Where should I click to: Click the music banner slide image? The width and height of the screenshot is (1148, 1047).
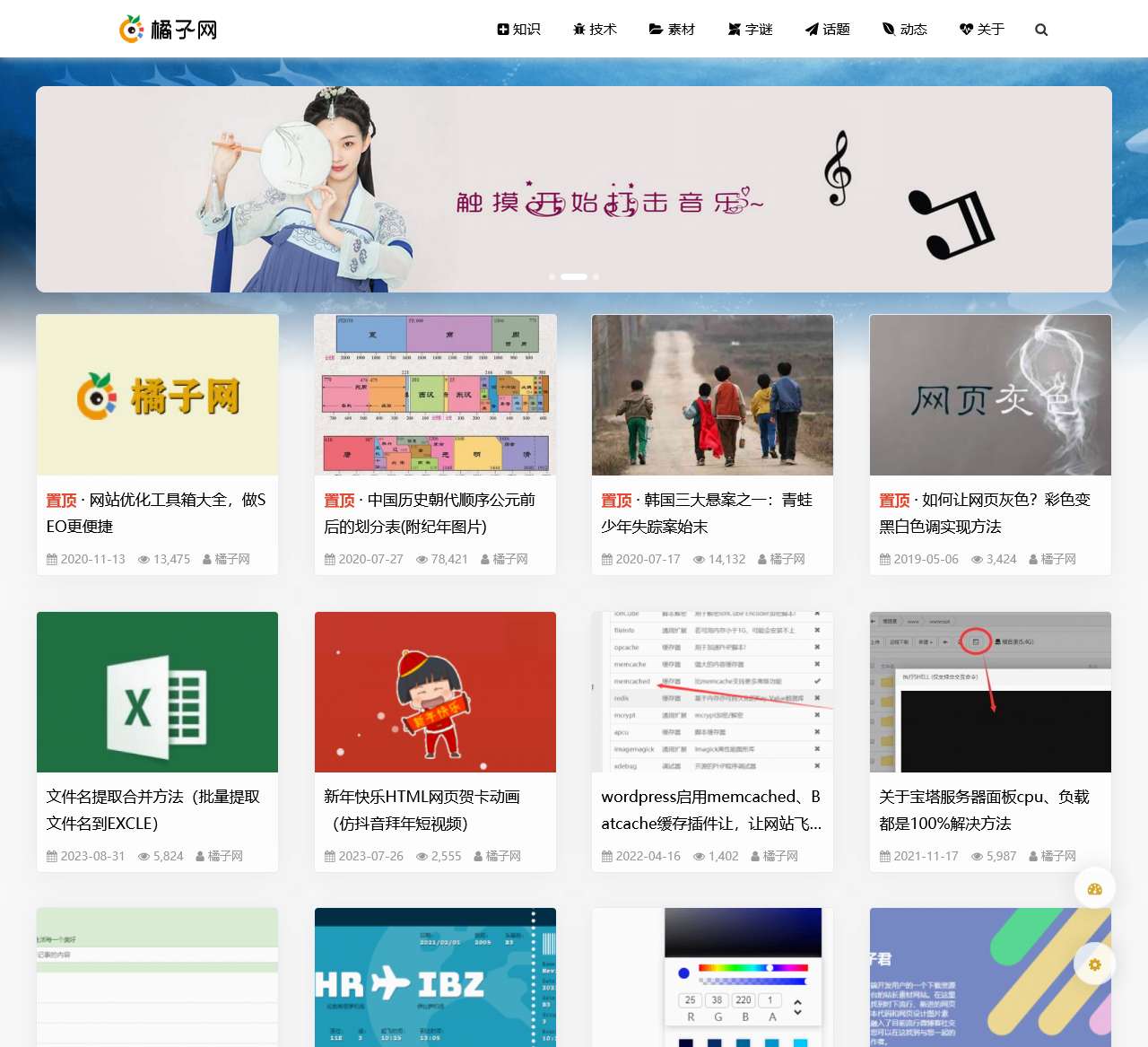[x=574, y=189]
